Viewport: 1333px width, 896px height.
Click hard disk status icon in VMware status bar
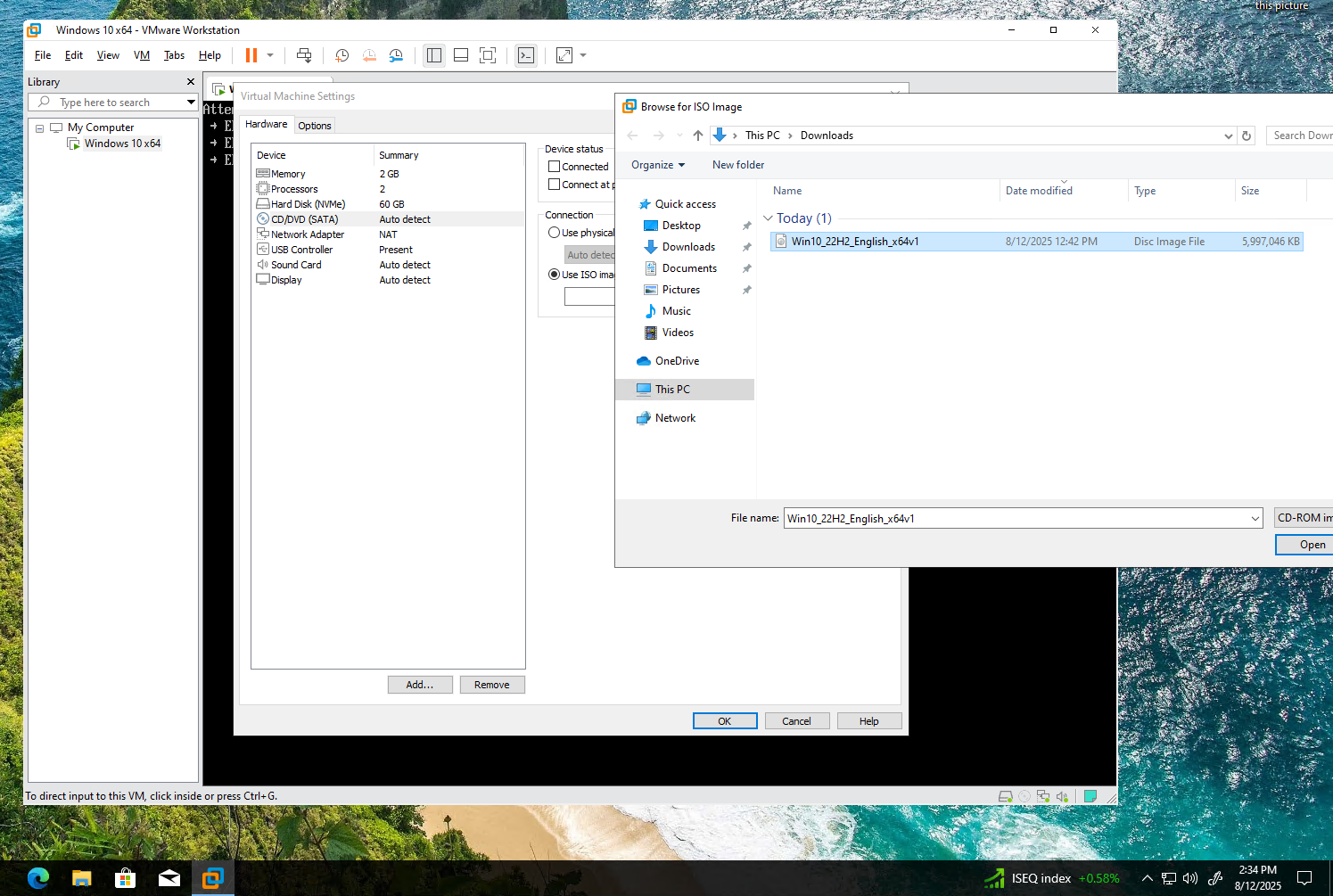(x=1006, y=796)
